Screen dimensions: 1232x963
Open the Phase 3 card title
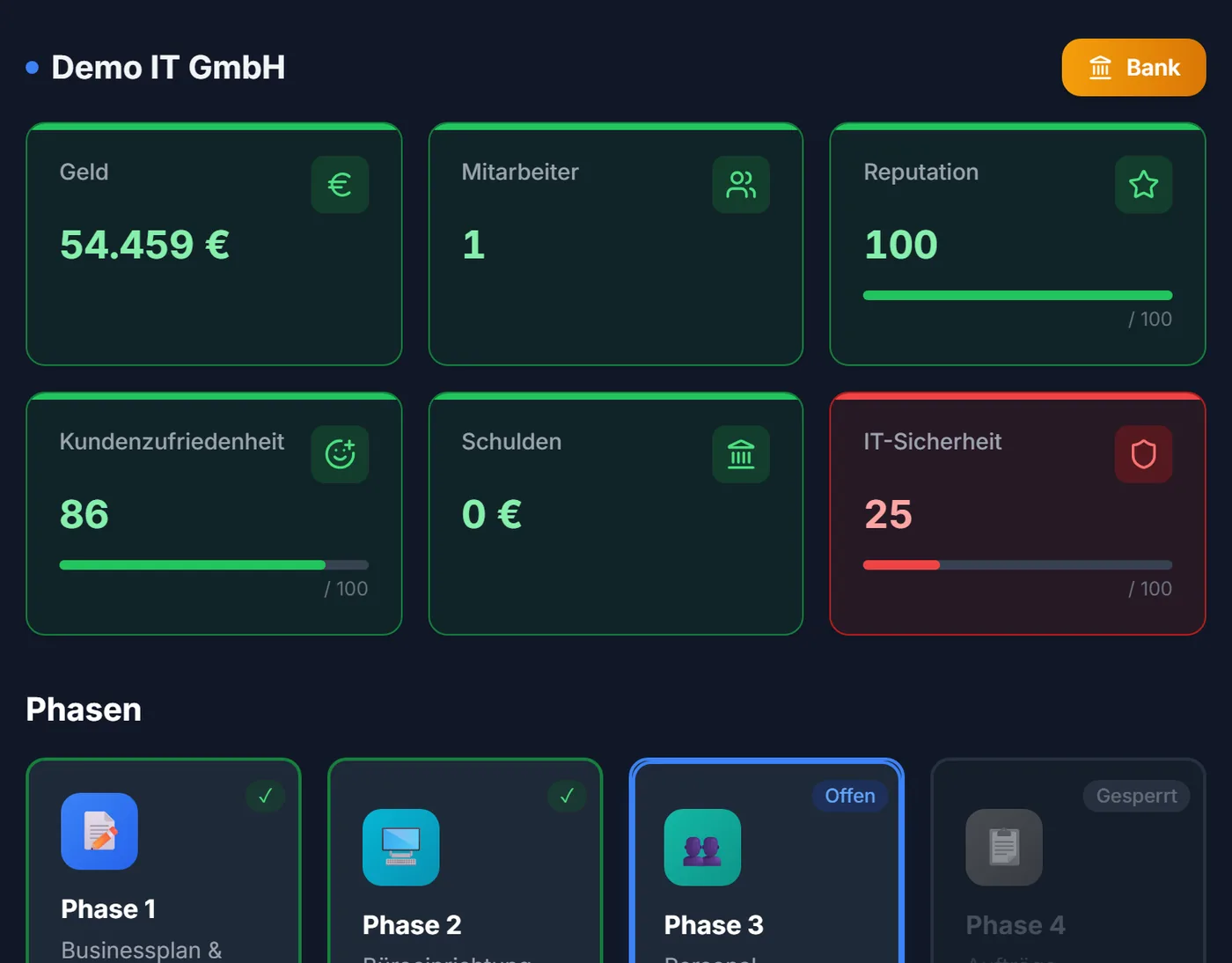[x=714, y=924]
